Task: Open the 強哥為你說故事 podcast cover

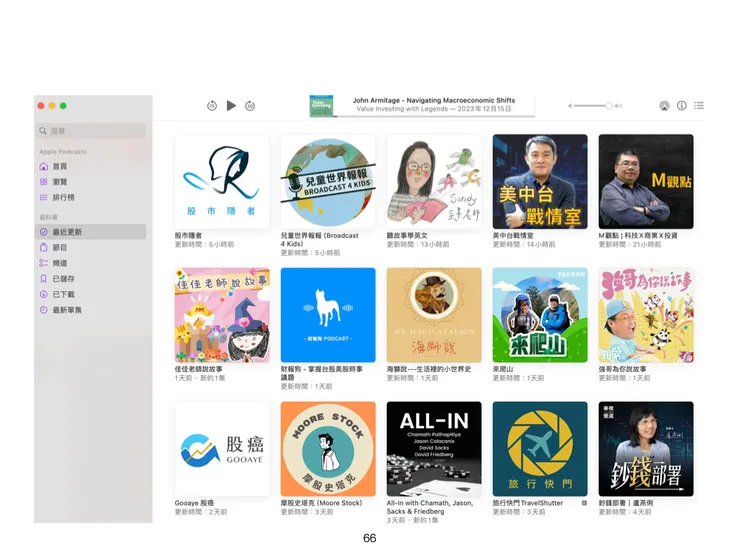Action: pyautogui.click(x=646, y=315)
